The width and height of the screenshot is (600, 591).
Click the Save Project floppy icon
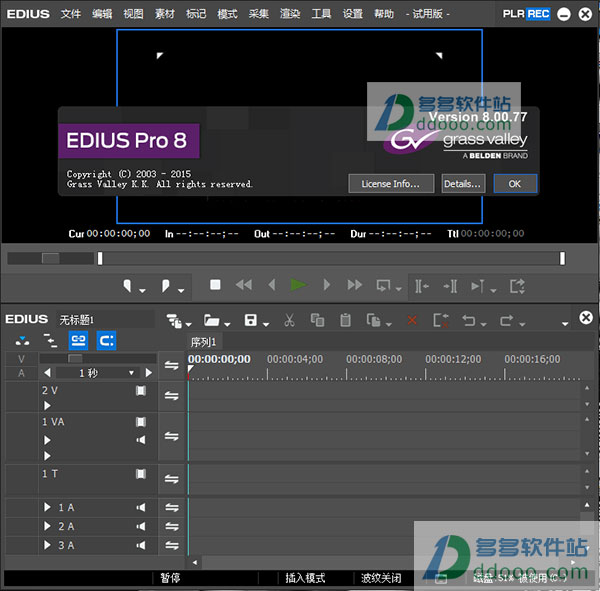tap(251, 320)
